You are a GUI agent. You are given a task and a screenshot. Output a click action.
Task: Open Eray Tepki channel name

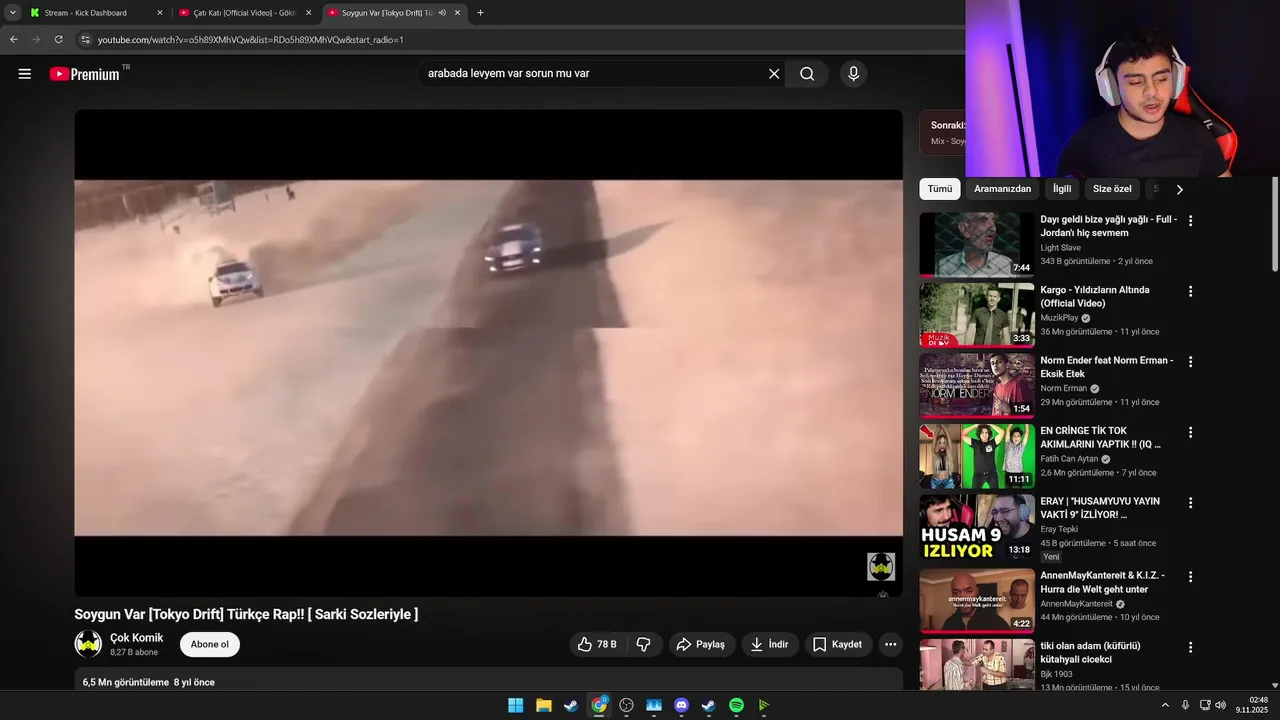click(1059, 529)
